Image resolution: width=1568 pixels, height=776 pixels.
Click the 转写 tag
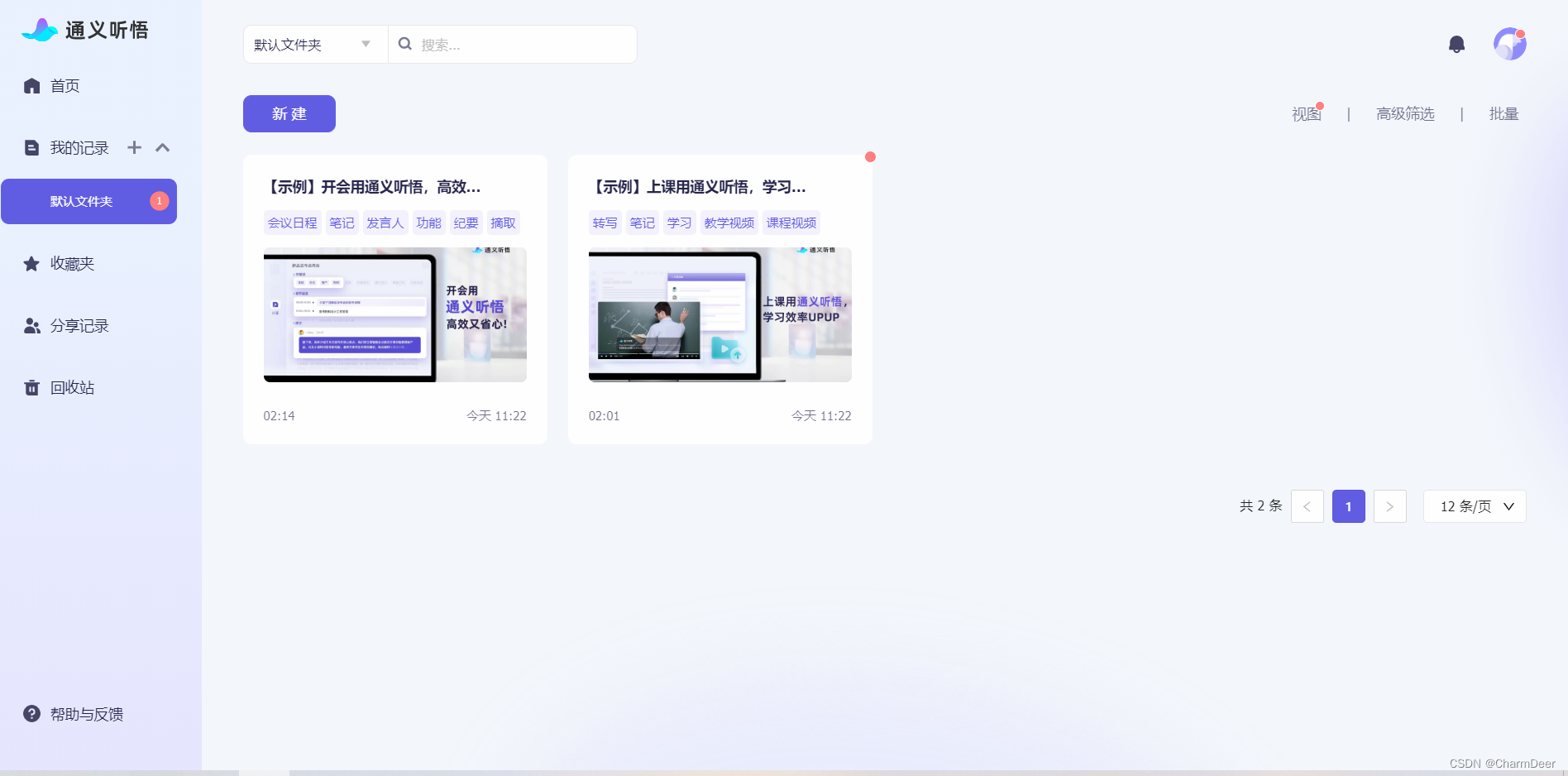tap(605, 223)
